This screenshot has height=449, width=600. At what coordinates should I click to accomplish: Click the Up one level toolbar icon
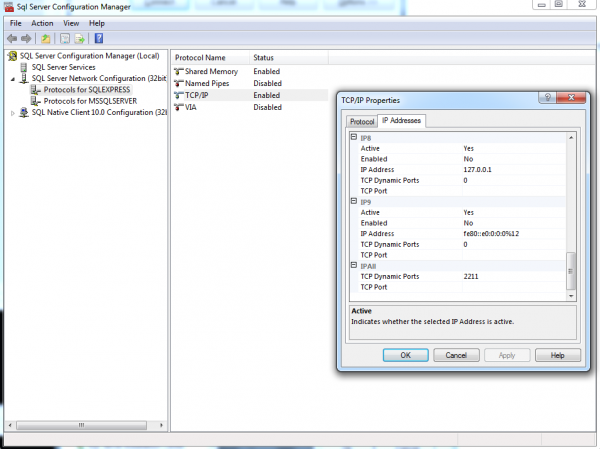[x=46, y=38]
